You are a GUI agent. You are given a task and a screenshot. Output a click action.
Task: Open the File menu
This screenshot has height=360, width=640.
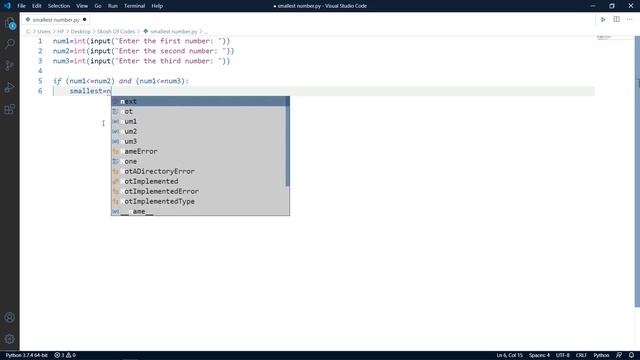click(x=21, y=6)
